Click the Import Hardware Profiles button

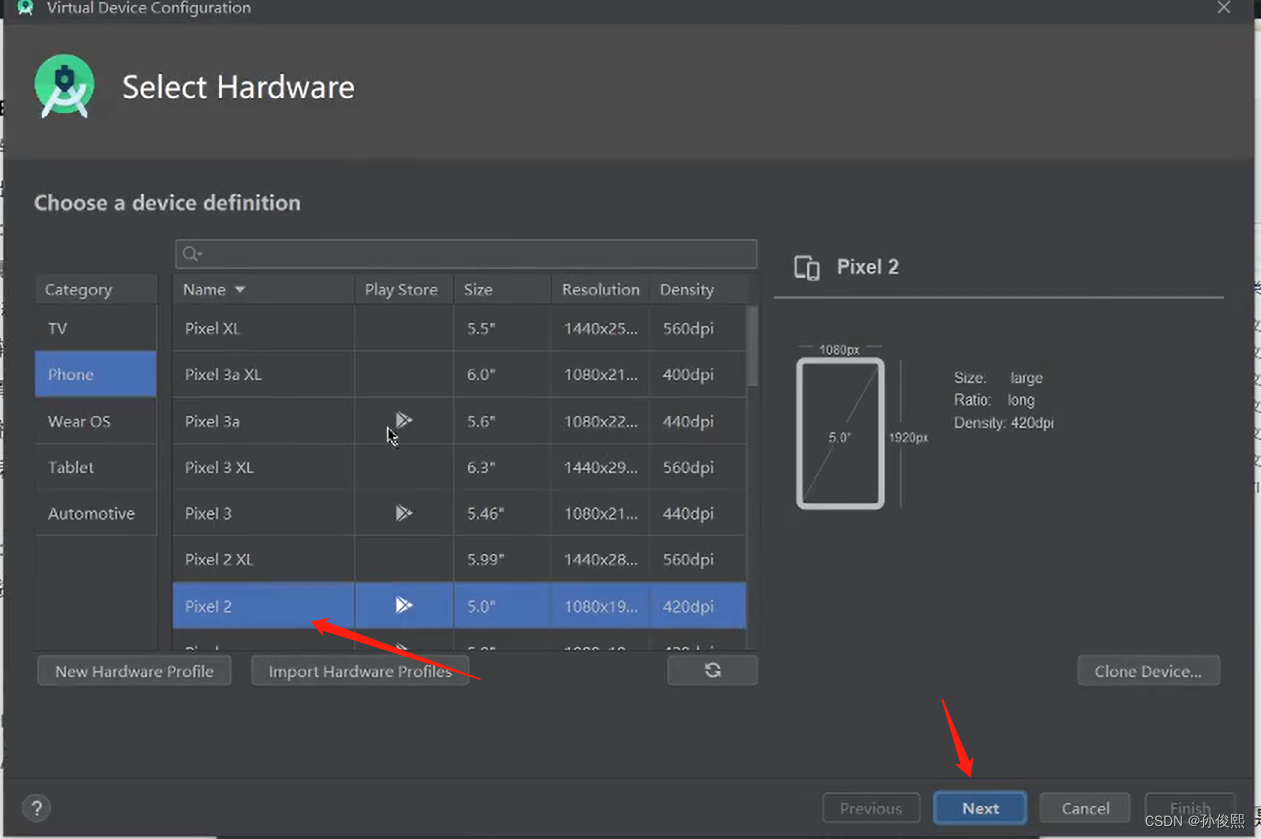click(360, 671)
